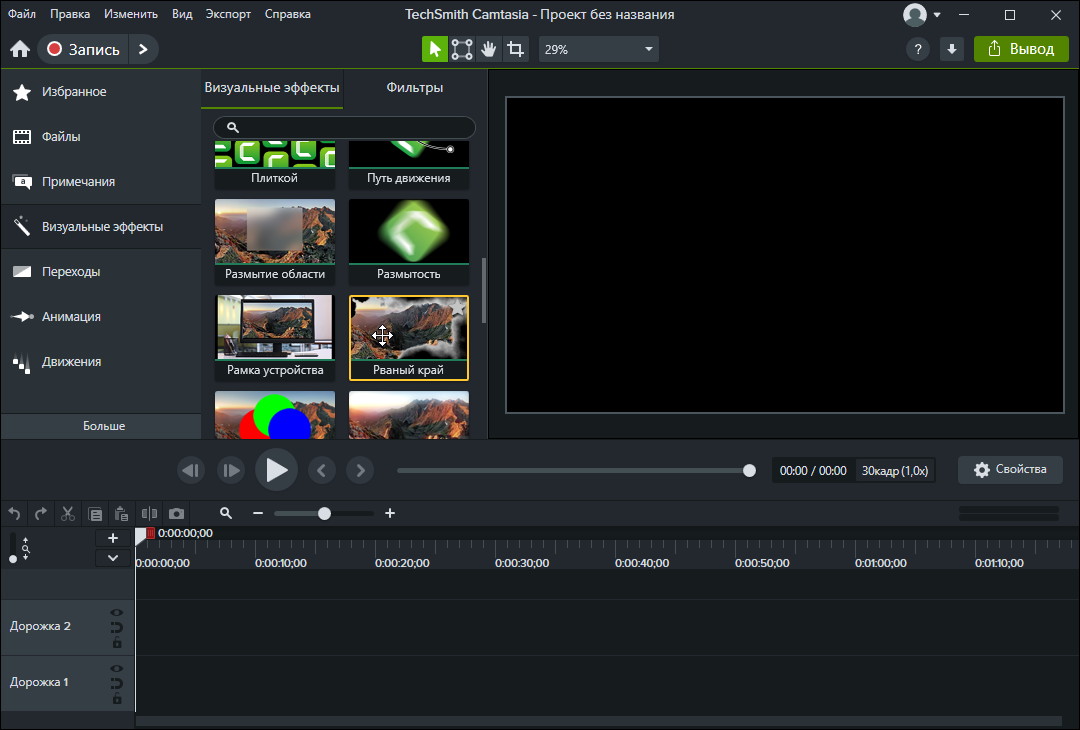Step forward one frame
The height and width of the screenshot is (730, 1080).
point(231,470)
